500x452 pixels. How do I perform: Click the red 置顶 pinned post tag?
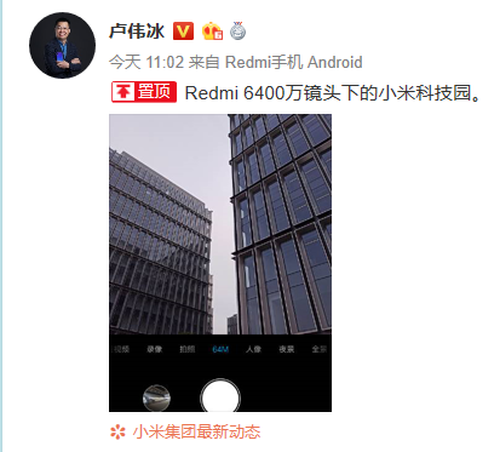144,92
